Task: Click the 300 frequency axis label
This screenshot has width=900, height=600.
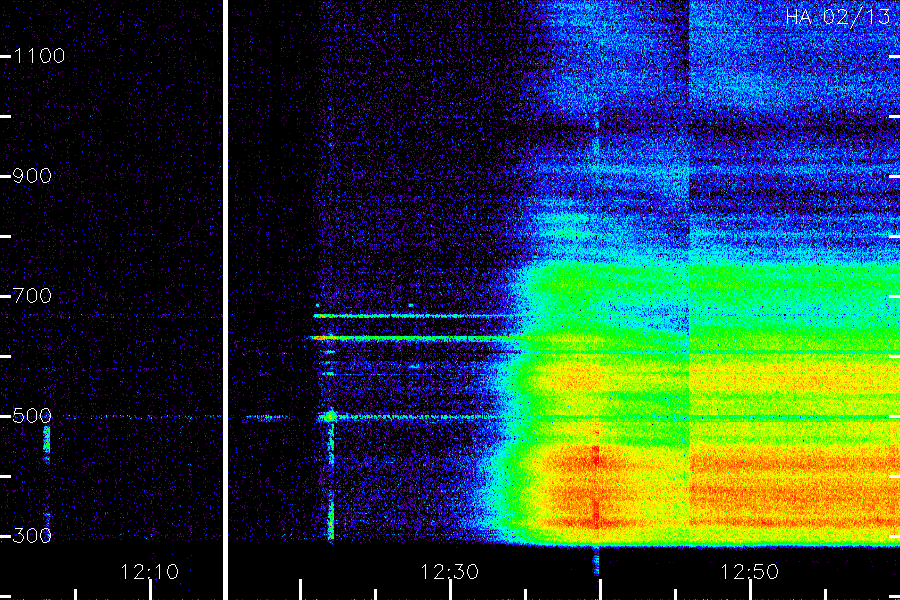Action: 32,536
